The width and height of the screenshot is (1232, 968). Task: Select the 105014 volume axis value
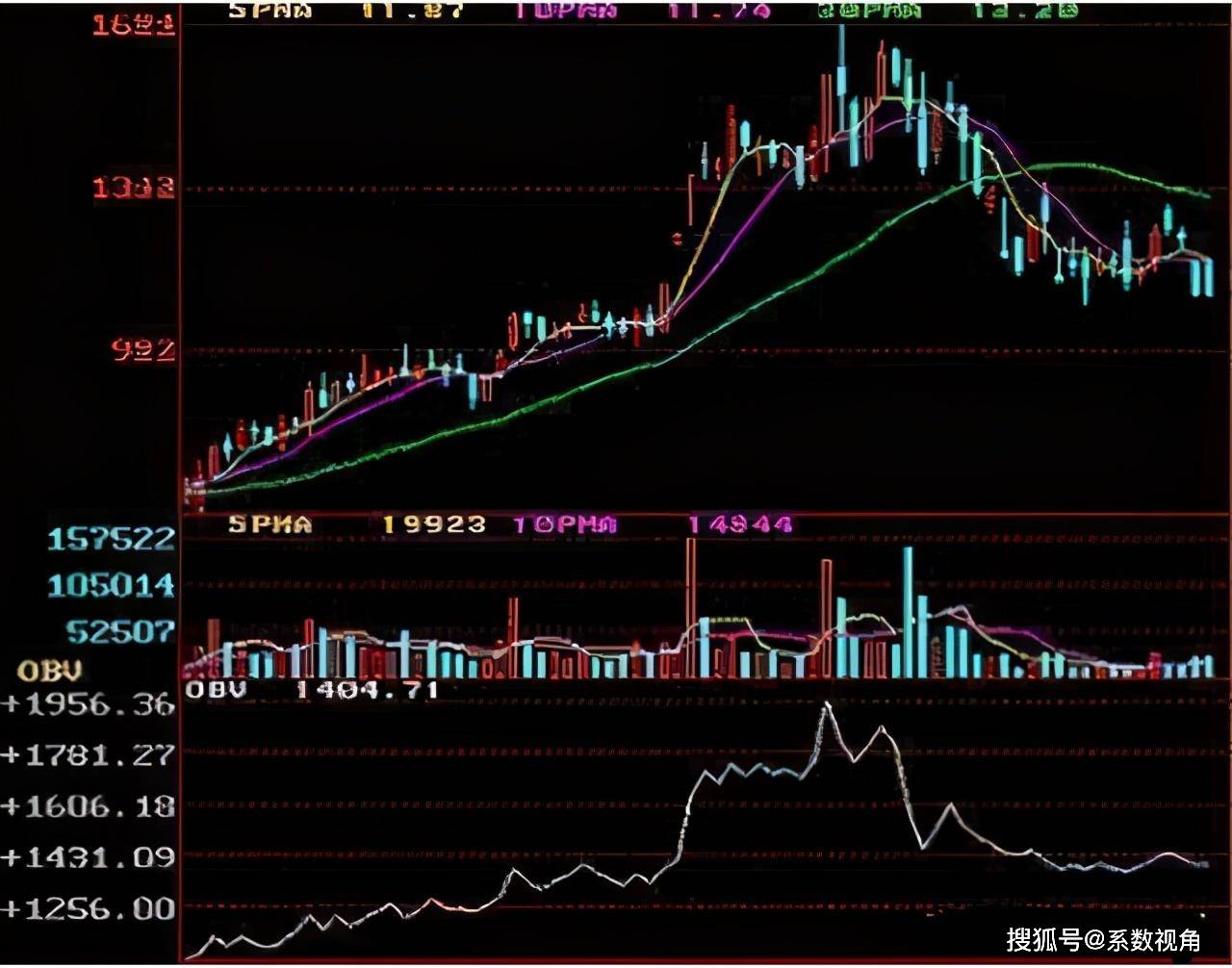click(112, 585)
